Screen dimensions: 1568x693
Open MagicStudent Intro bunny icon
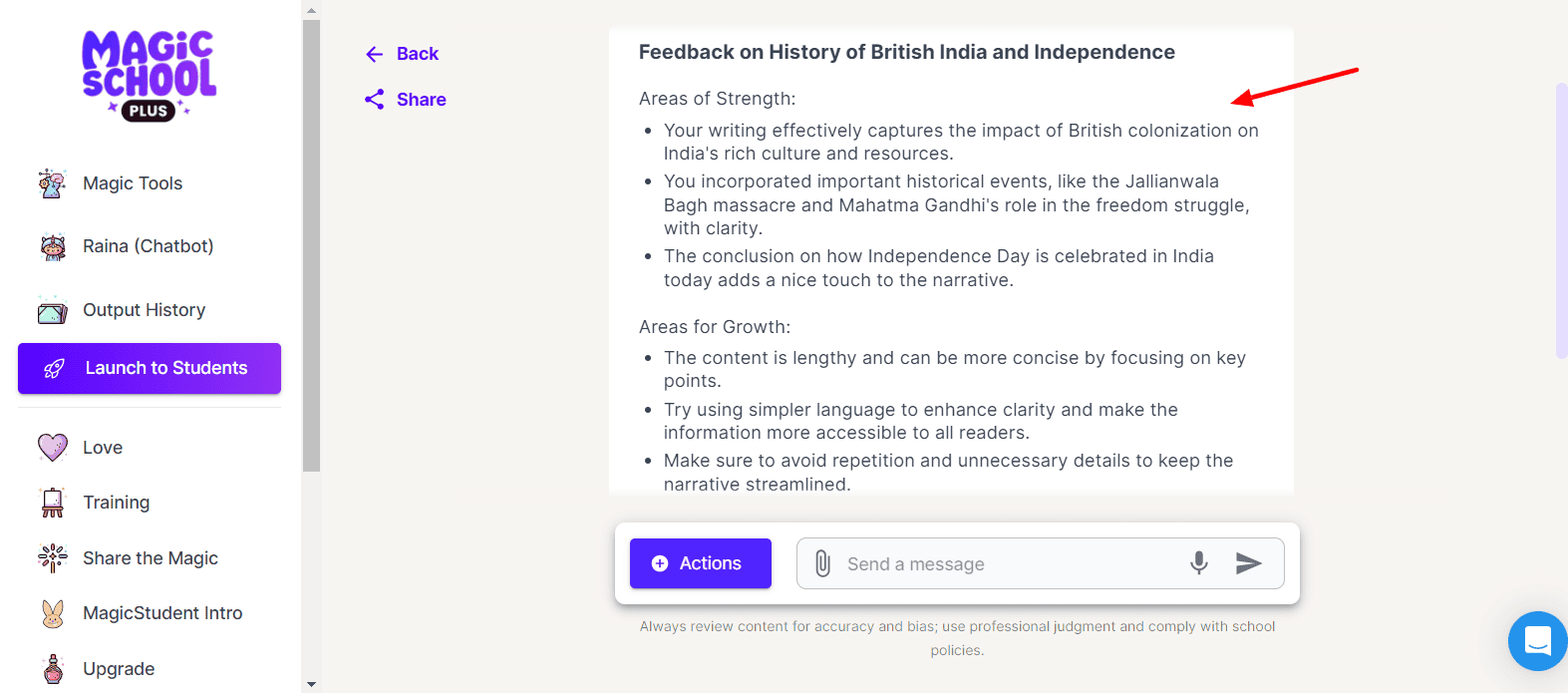tap(53, 613)
